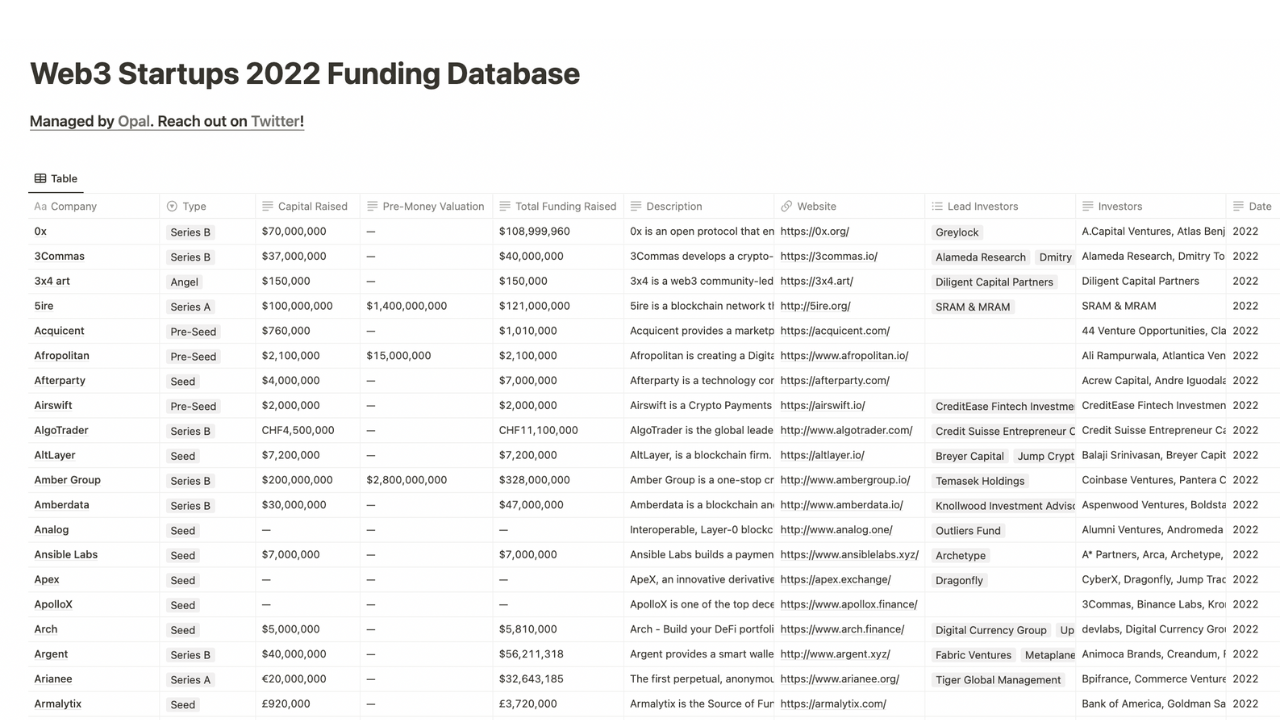Click the Temasek Holdings lead investor tag
Image resolution: width=1280 pixels, height=720 pixels.
point(980,481)
